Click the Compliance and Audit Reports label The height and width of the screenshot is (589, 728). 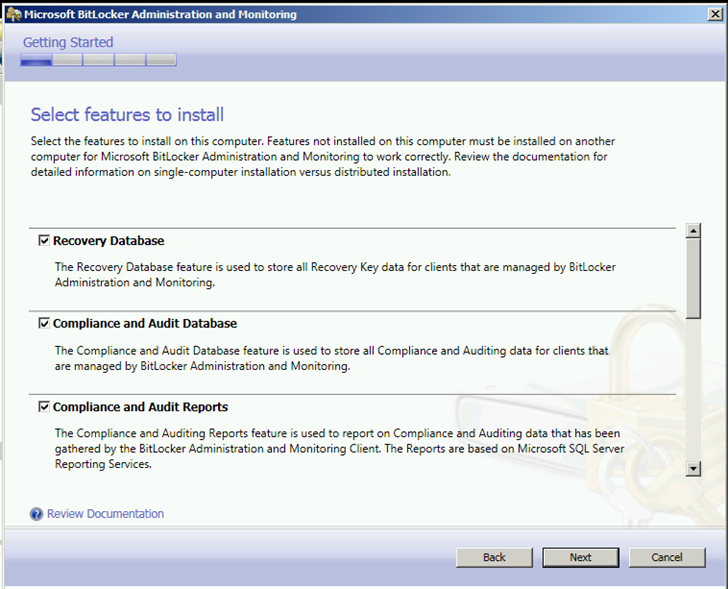coord(140,407)
